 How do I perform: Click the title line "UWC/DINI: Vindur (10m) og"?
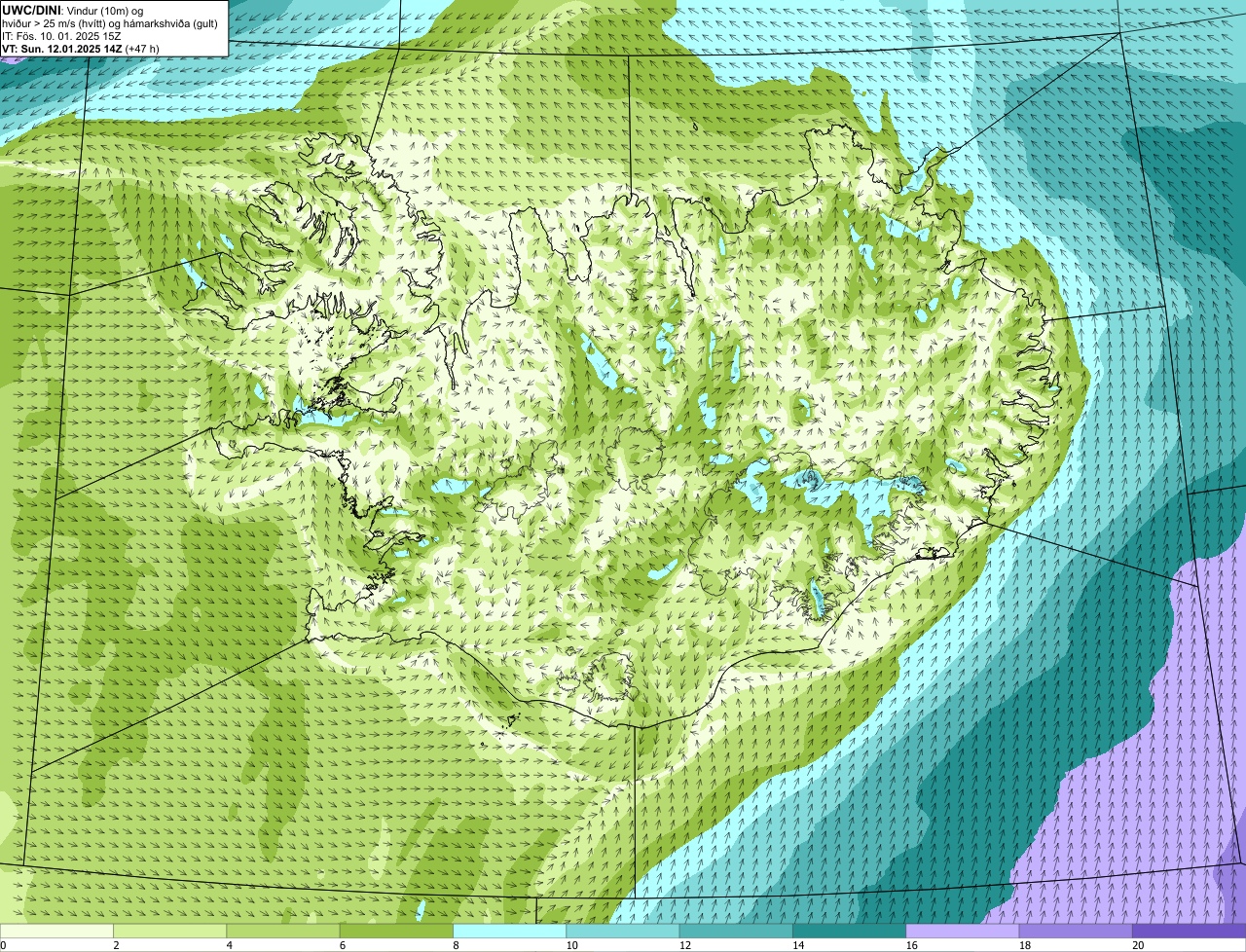(x=73, y=11)
